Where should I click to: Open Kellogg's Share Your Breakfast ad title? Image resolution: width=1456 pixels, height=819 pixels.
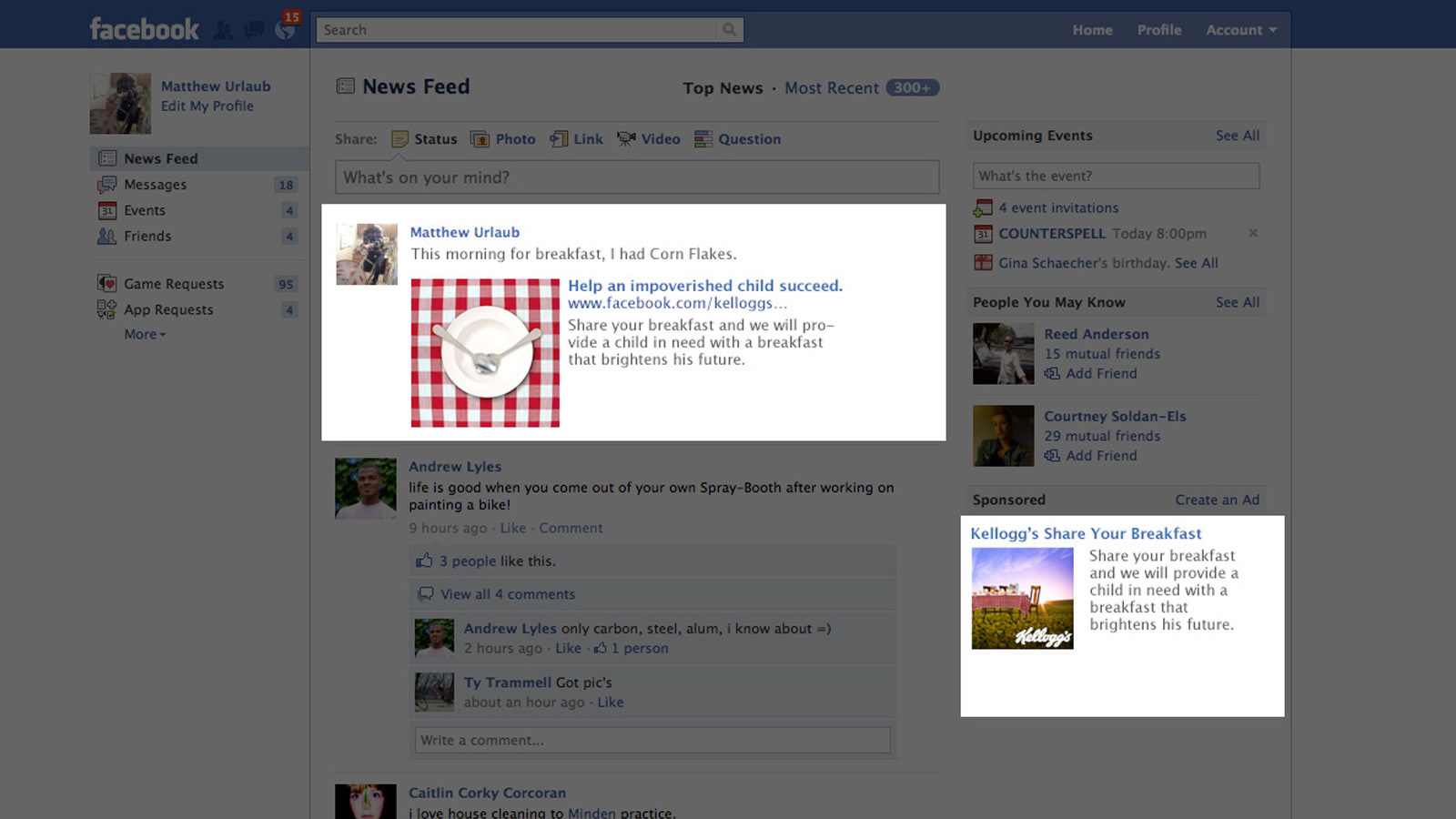pyautogui.click(x=1086, y=533)
